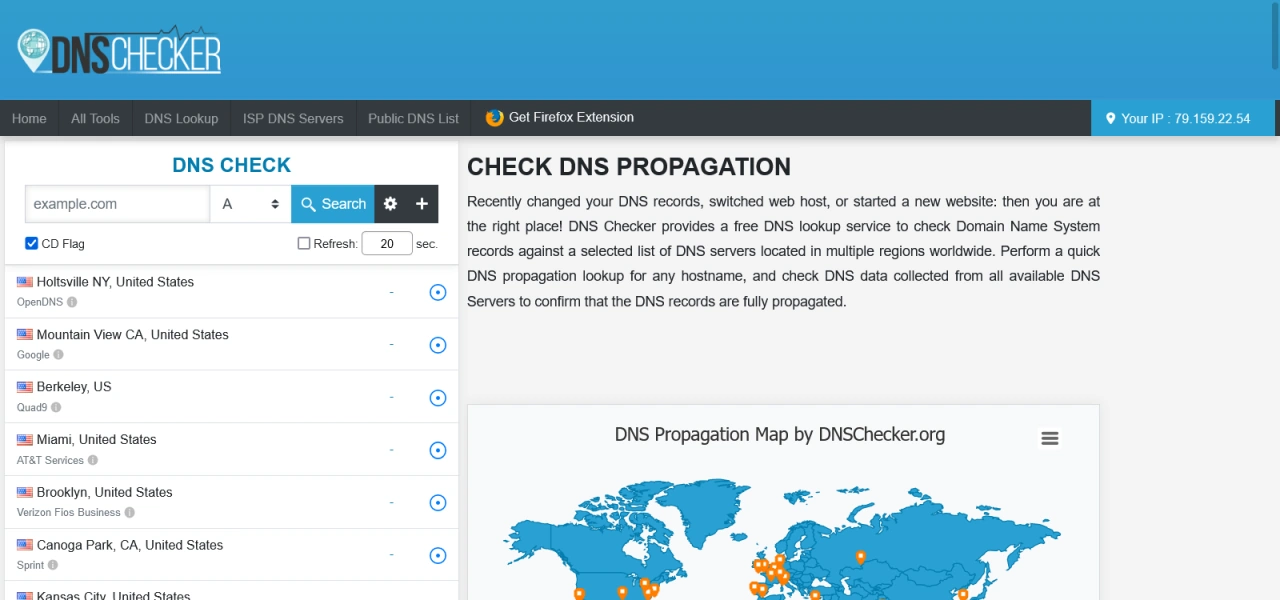Click the Mountain View CA row target icon
This screenshot has width=1280, height=600.
pyautogui.click(x=437, y=345)
